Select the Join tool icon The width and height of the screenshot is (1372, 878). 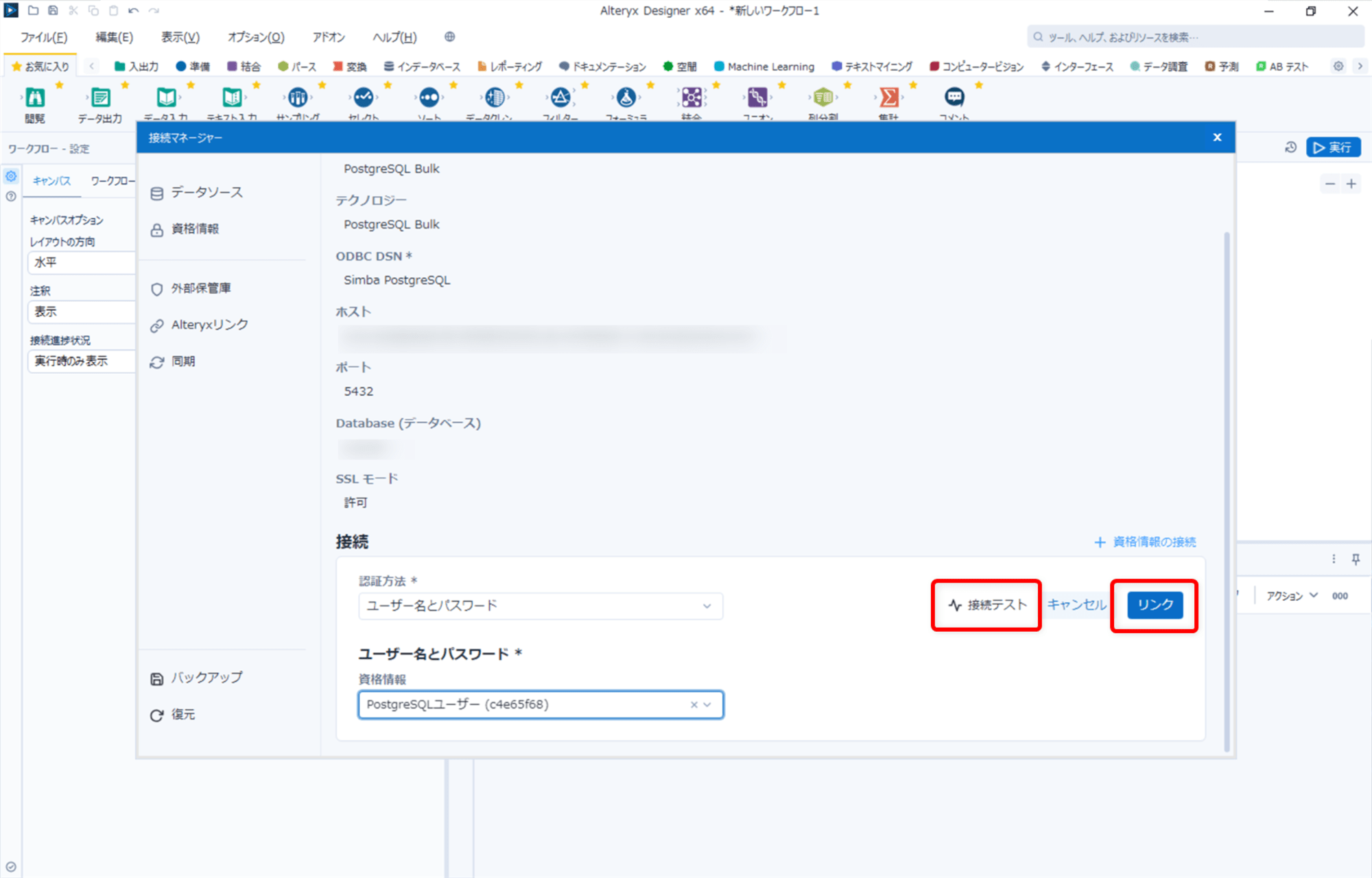click(691, 97)
